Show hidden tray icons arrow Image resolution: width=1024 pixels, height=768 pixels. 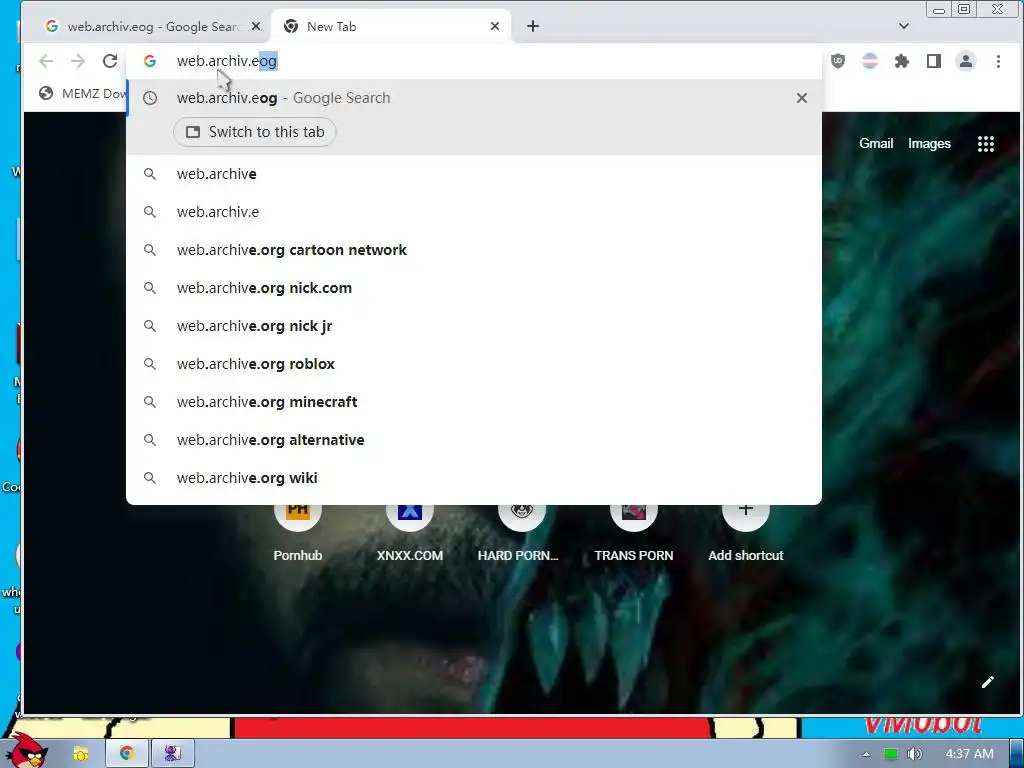tap(866, 754)
